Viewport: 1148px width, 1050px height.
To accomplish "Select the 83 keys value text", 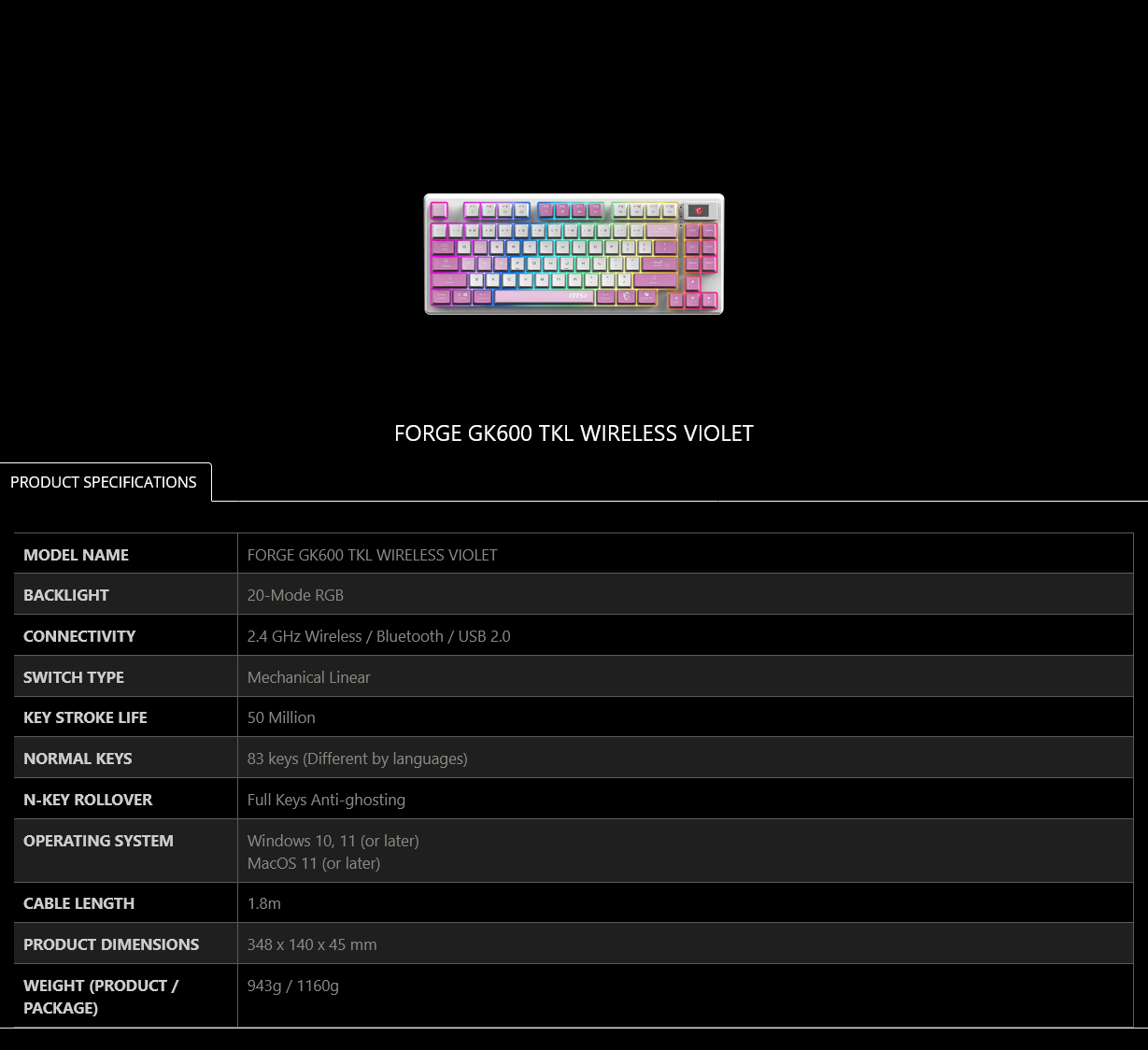I will (357, 759).
